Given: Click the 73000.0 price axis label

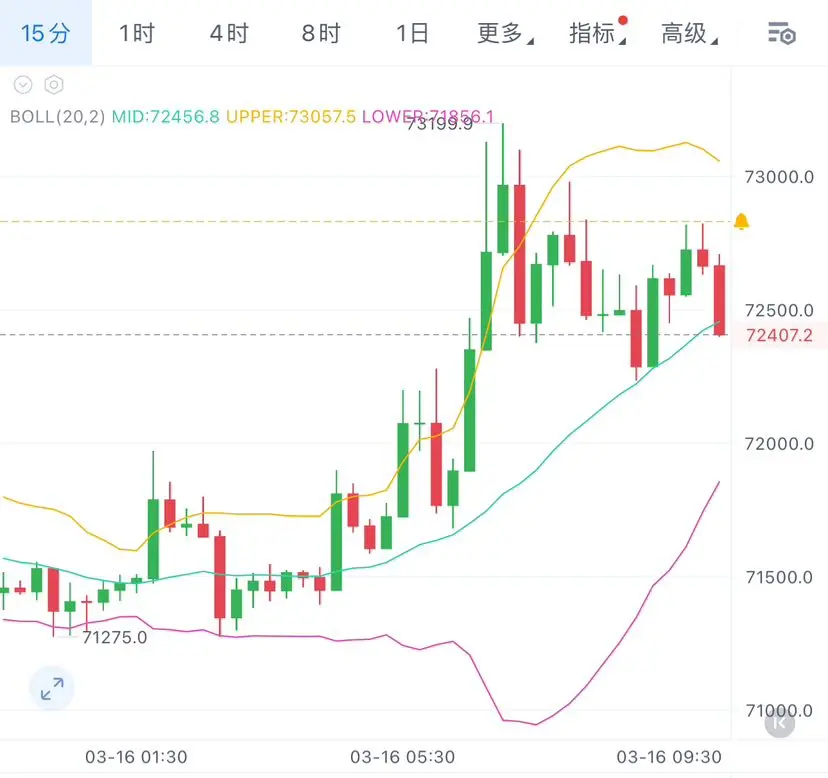Looking at the screenshot, I should (779, 177).
